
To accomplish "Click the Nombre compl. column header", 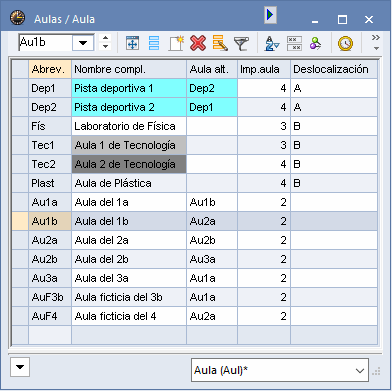I will [129, 69].
